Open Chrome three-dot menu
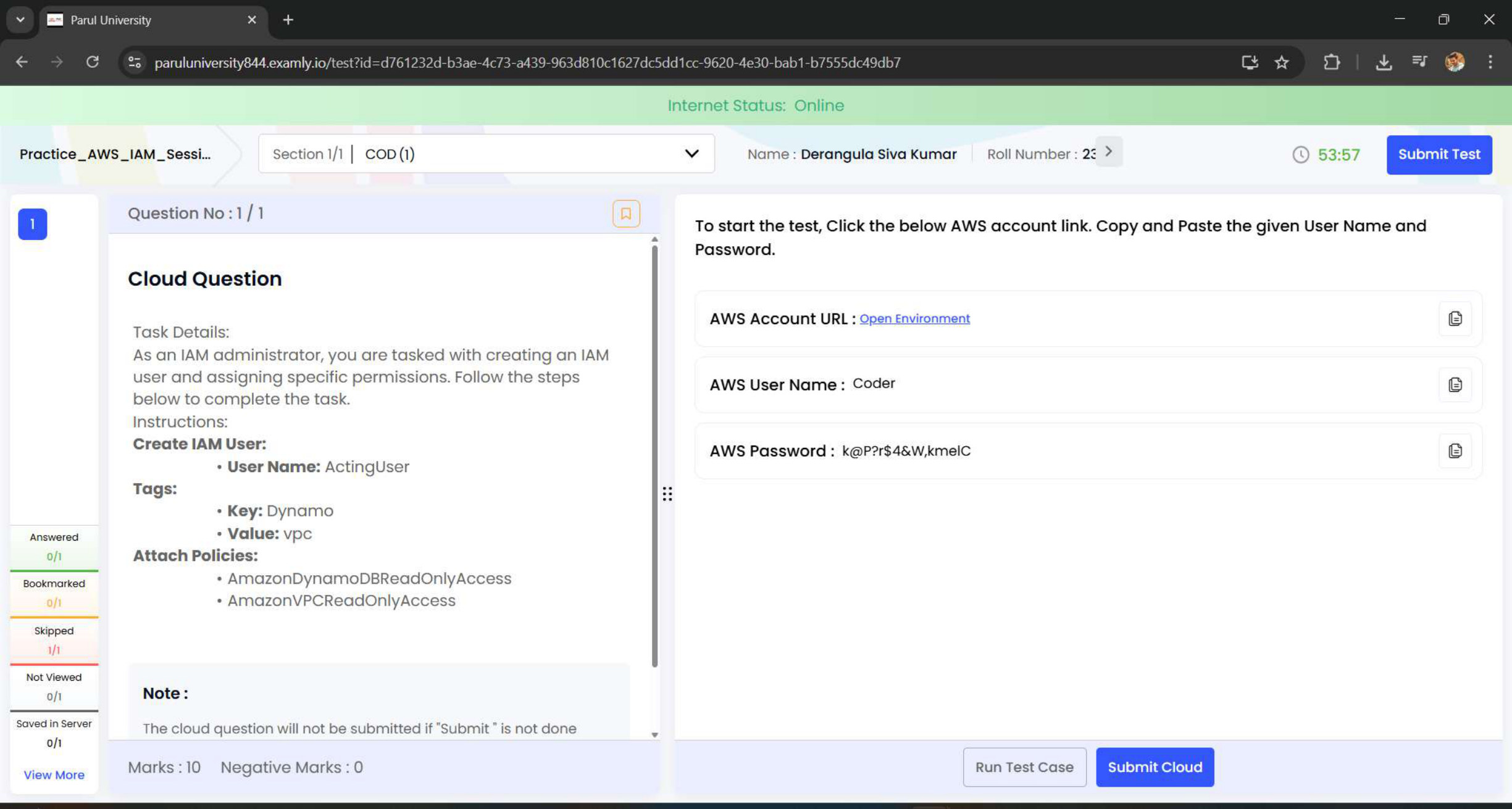Screen dimensions: 1512x809 (1490, 62)
